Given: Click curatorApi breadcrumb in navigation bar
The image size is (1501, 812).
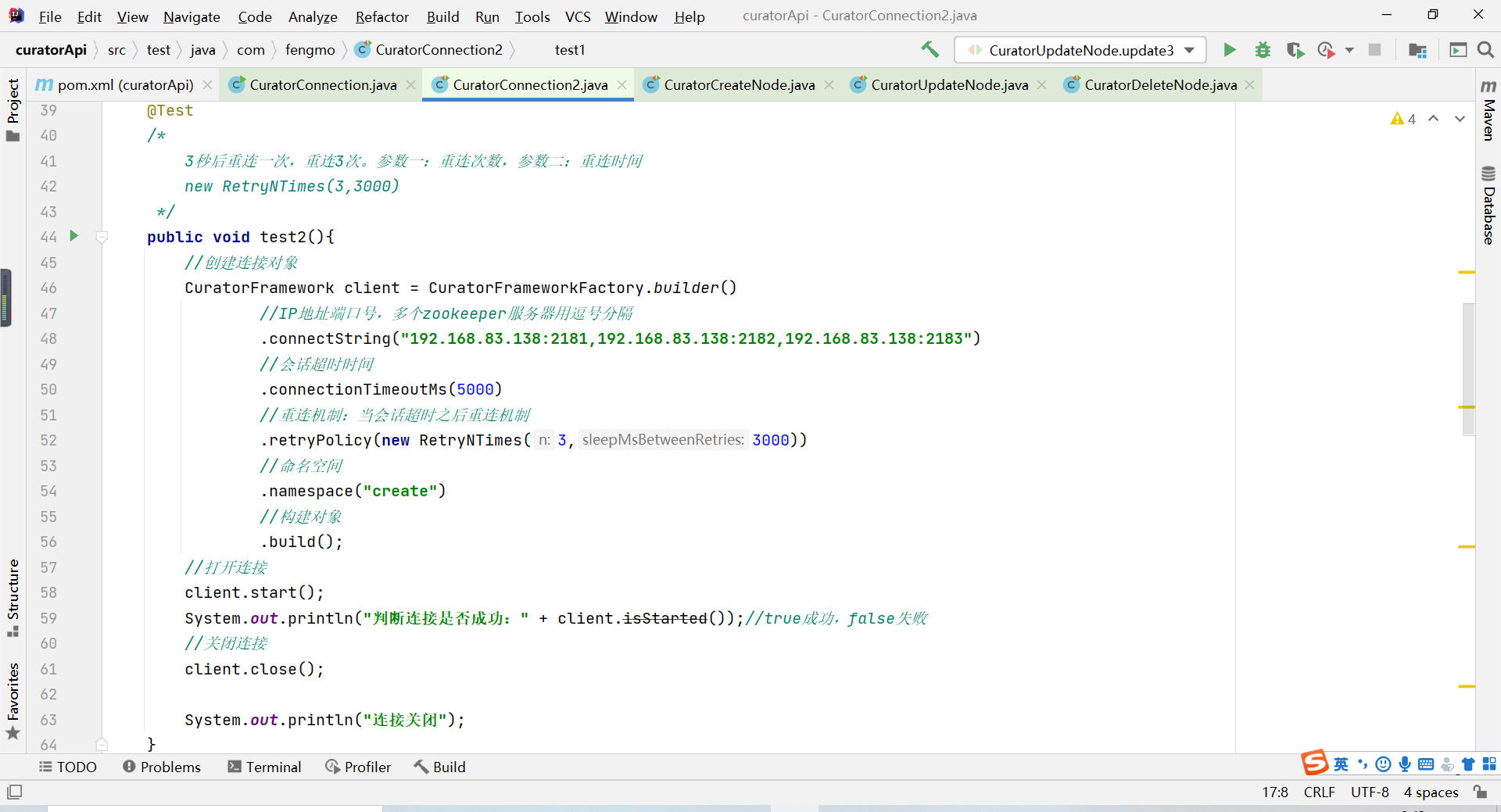Looking at the screenshot, I should coord(51,50).
